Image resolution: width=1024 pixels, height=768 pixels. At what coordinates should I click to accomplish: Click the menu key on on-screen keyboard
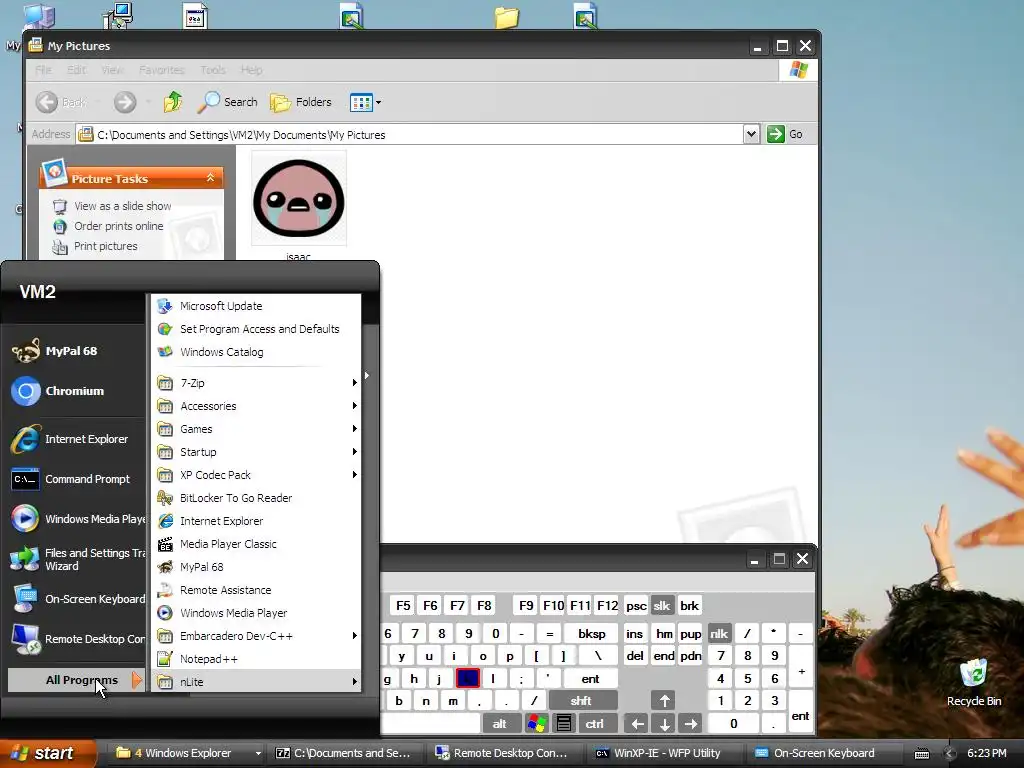click(564, 723)
